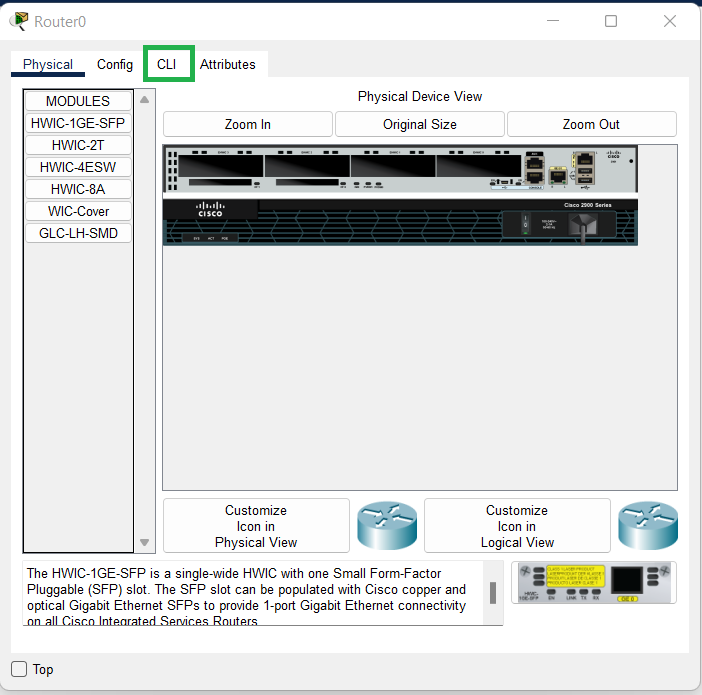Click the description text scrollbar thumb
The width and height of the screenshot is (702, 695).
493,593
